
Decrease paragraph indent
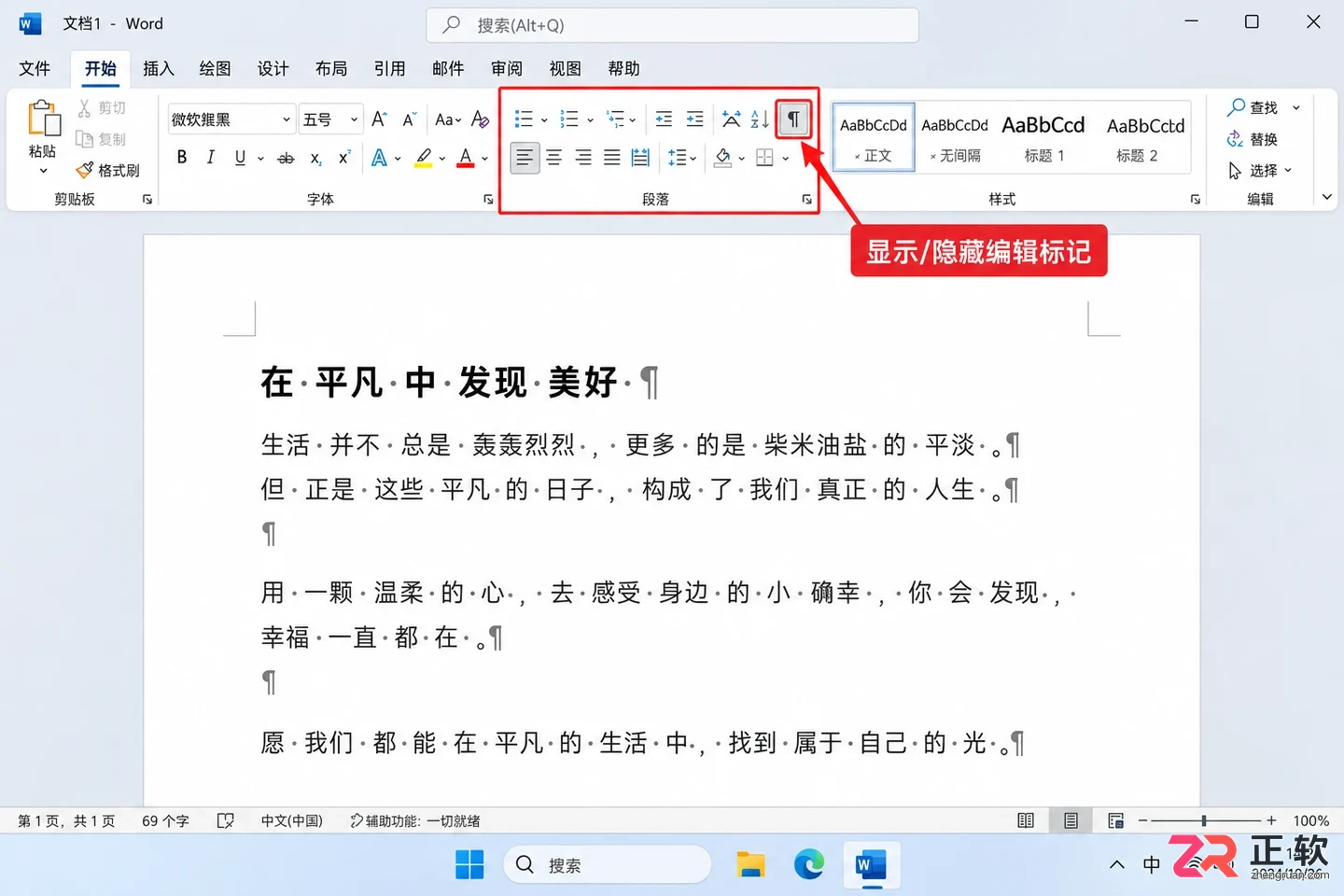point(664,119)
